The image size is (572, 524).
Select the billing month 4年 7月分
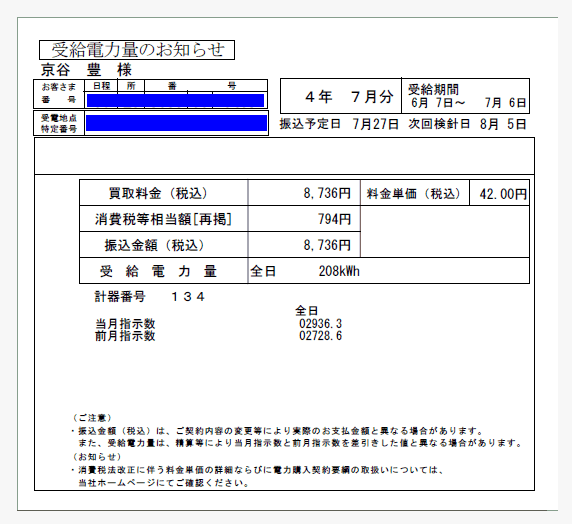349,97
